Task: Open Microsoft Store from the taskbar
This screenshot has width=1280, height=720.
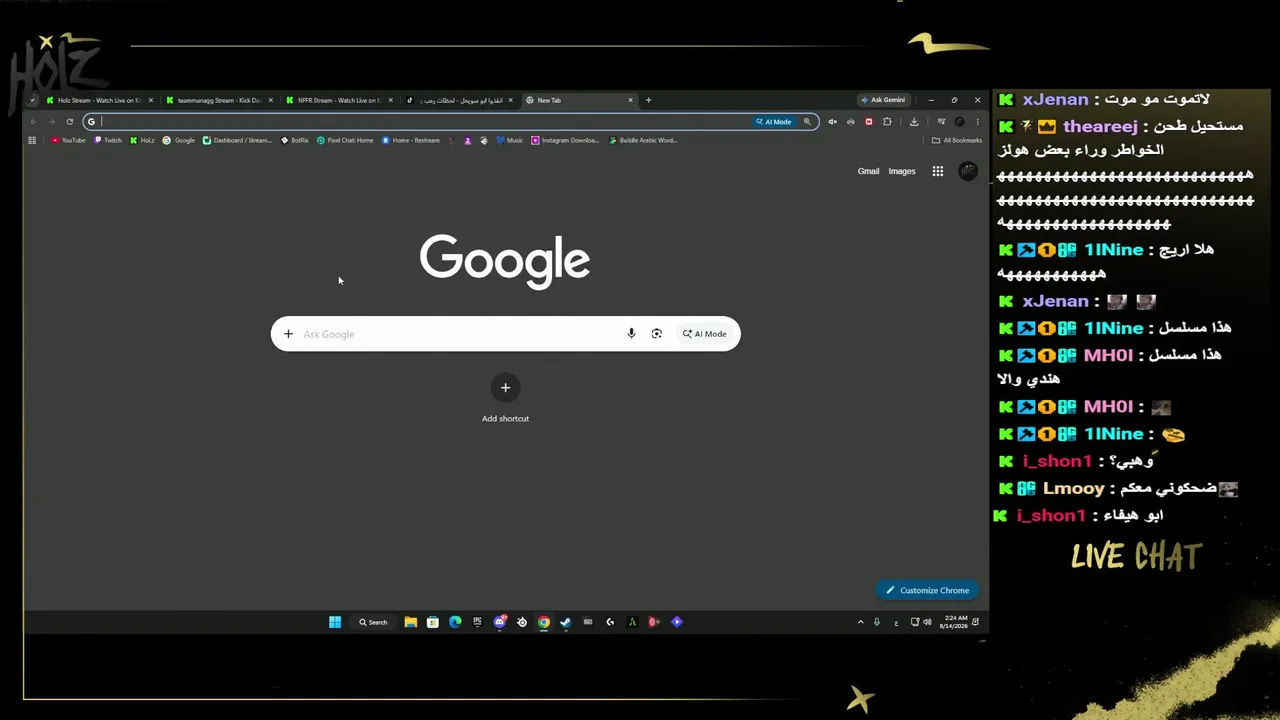Action: (x=433, y=622)
